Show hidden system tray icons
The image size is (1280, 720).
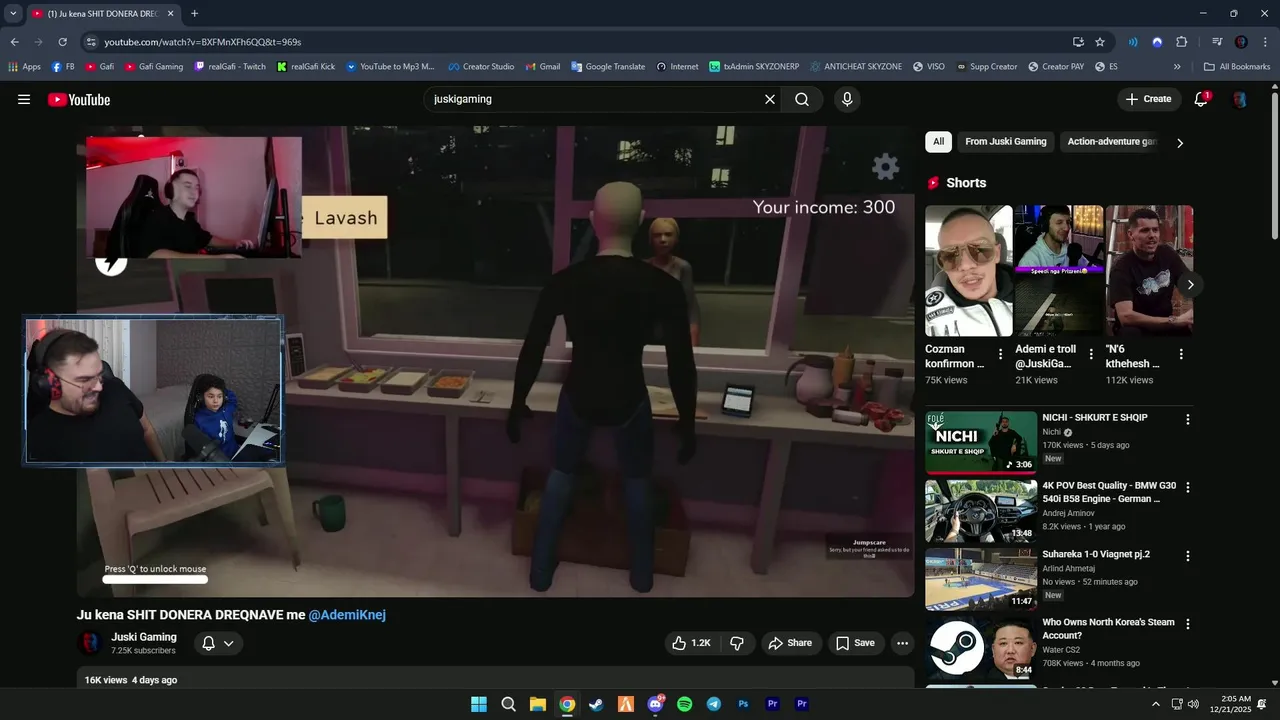click(x=1156, y=704)
